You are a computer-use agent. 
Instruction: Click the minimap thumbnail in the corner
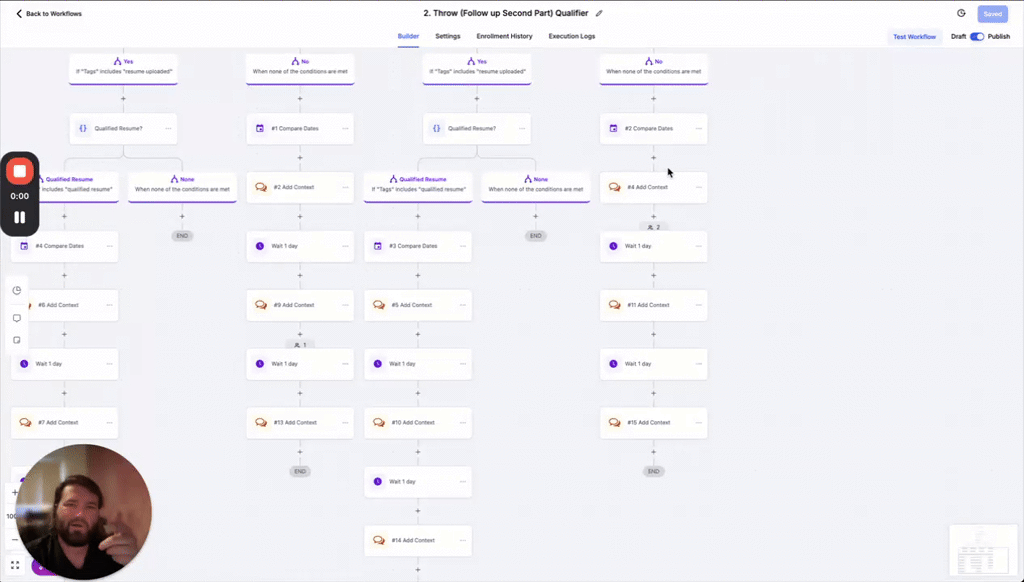(x=982, y=552)
